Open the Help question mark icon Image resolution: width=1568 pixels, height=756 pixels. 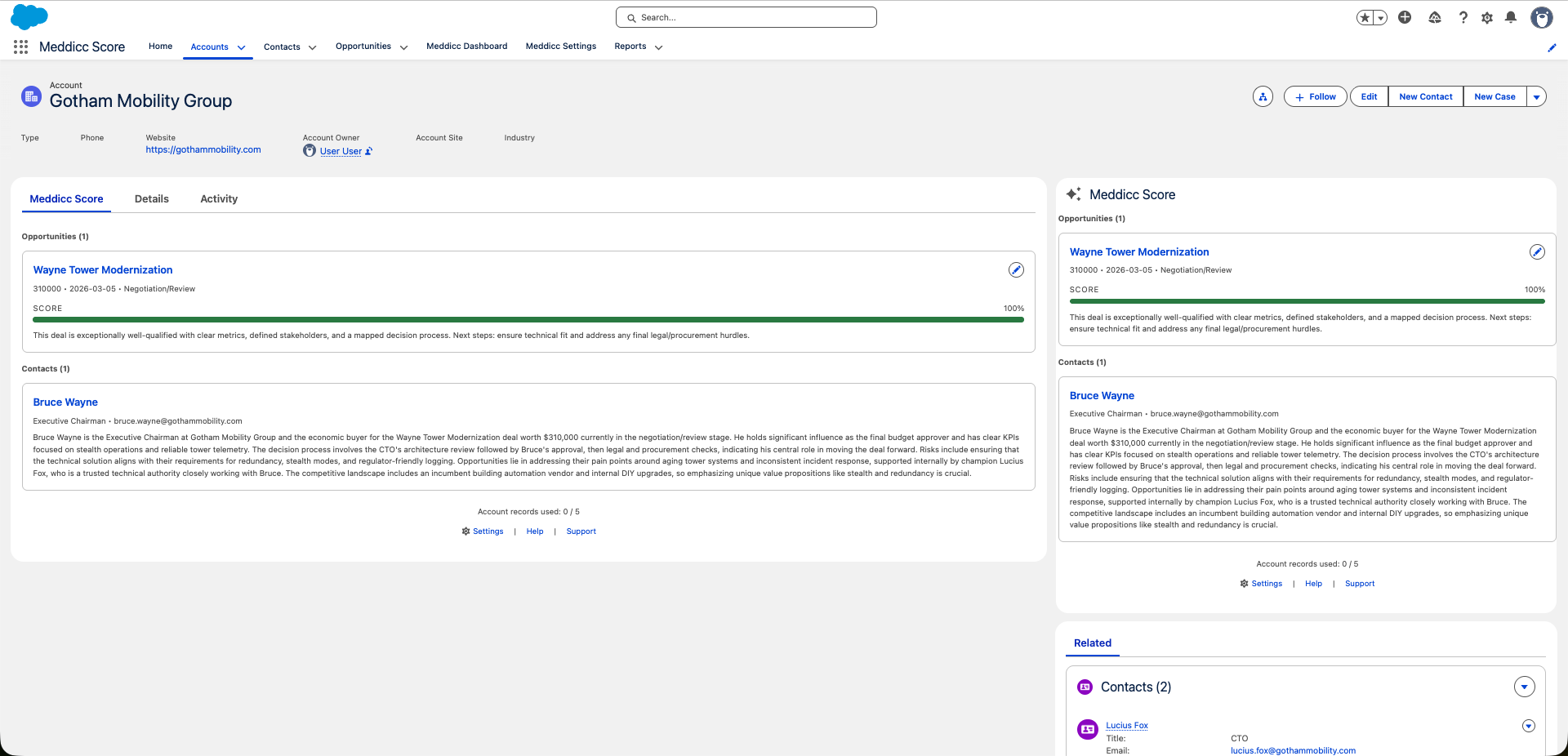click(1463, 17)
